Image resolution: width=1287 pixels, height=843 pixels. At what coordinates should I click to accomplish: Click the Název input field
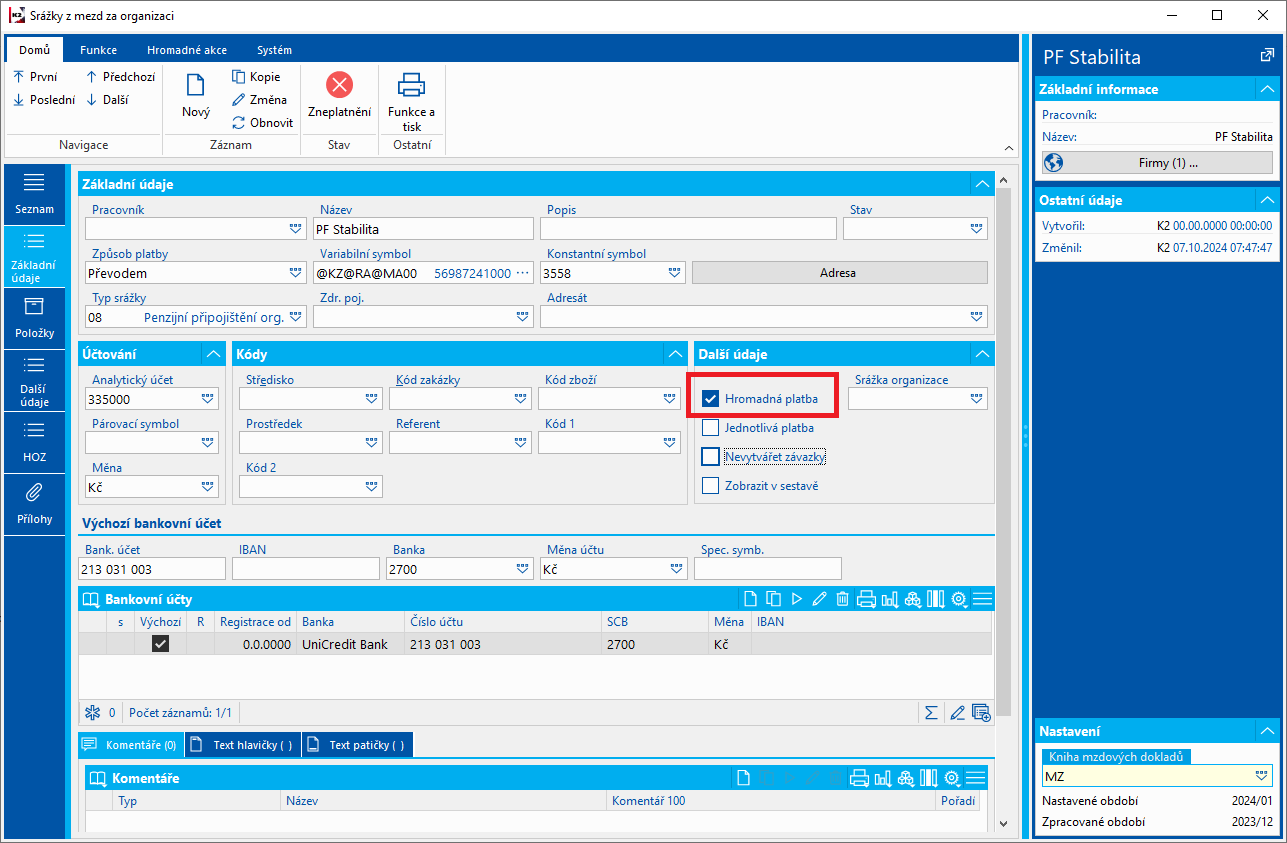click(x=423, y=229)
